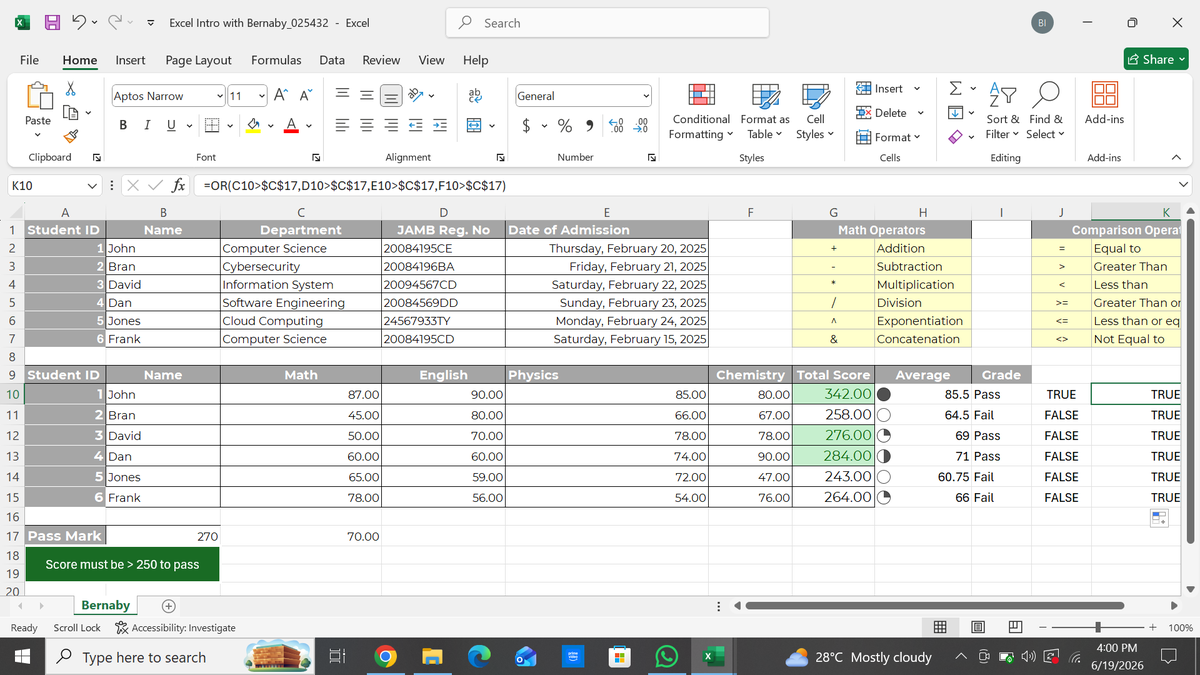This screenshot has height=675, width=1200.
Task: Click the Cut scissors icon
Action: (71, 90)
